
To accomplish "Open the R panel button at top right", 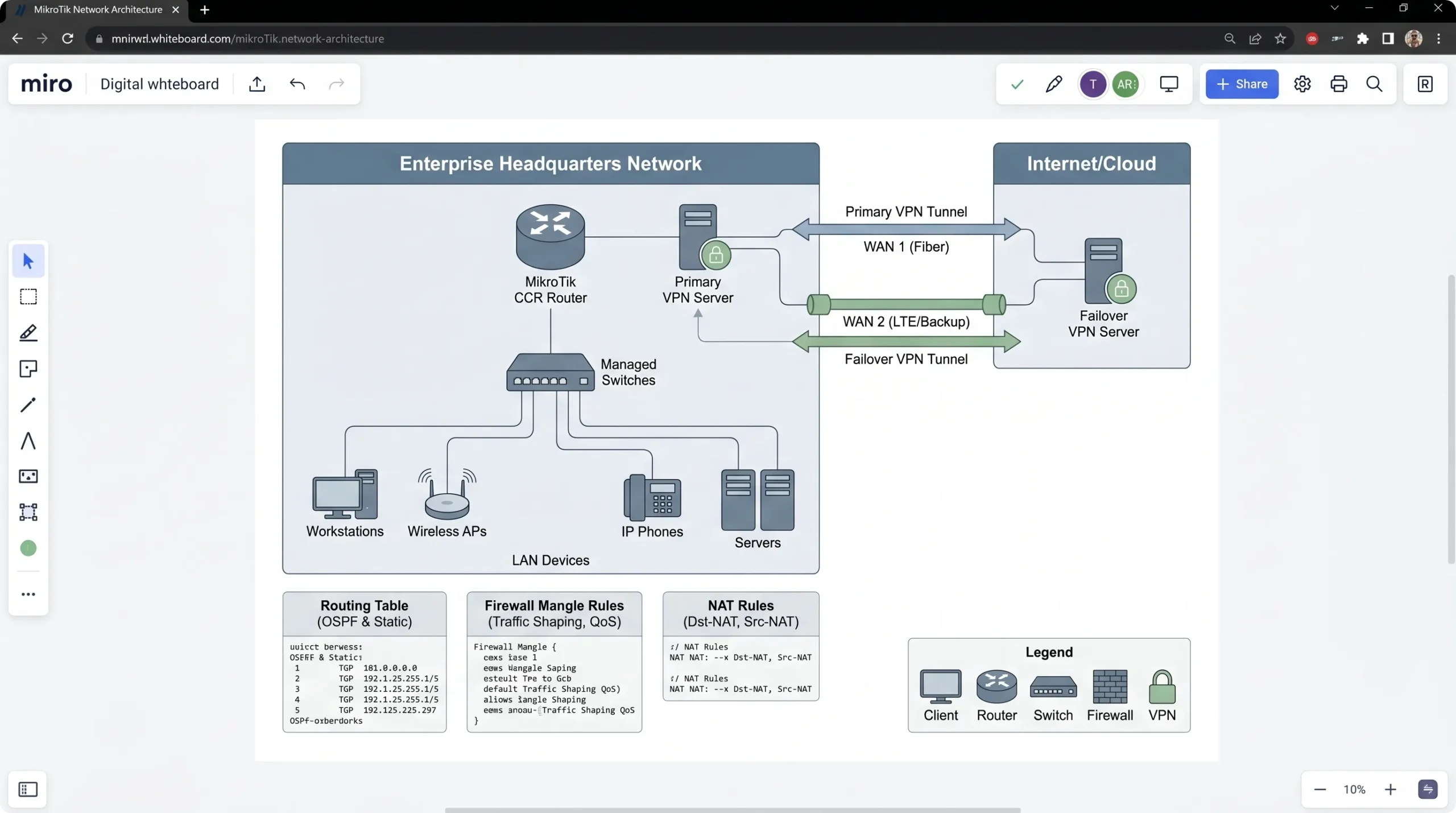I will click(1425, 84).
